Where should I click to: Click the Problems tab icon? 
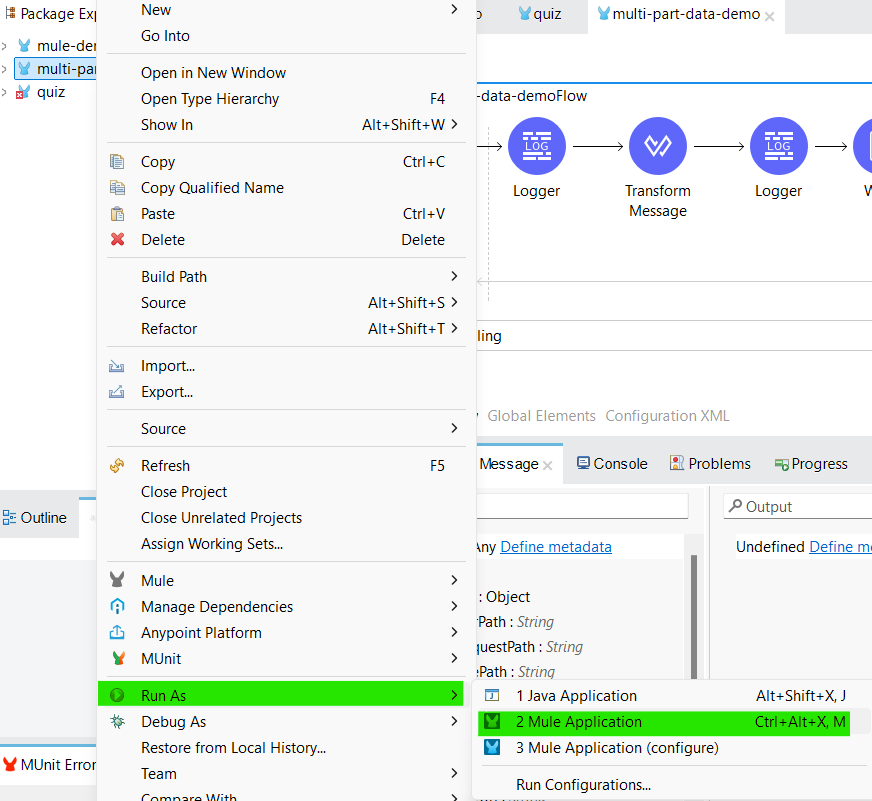[677, 463]
